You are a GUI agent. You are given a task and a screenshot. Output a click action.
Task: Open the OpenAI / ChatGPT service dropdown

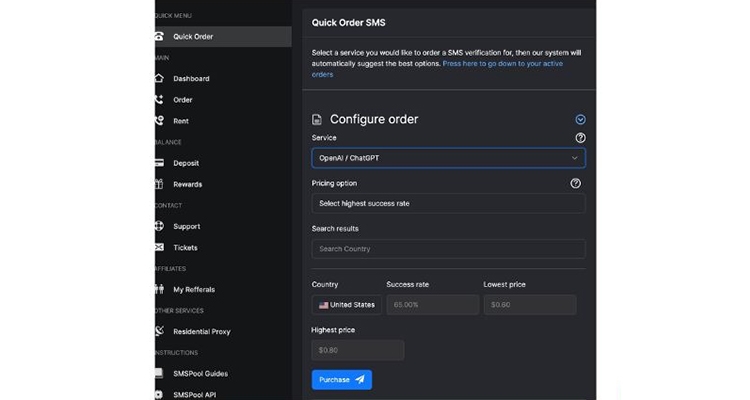(448, 158)
